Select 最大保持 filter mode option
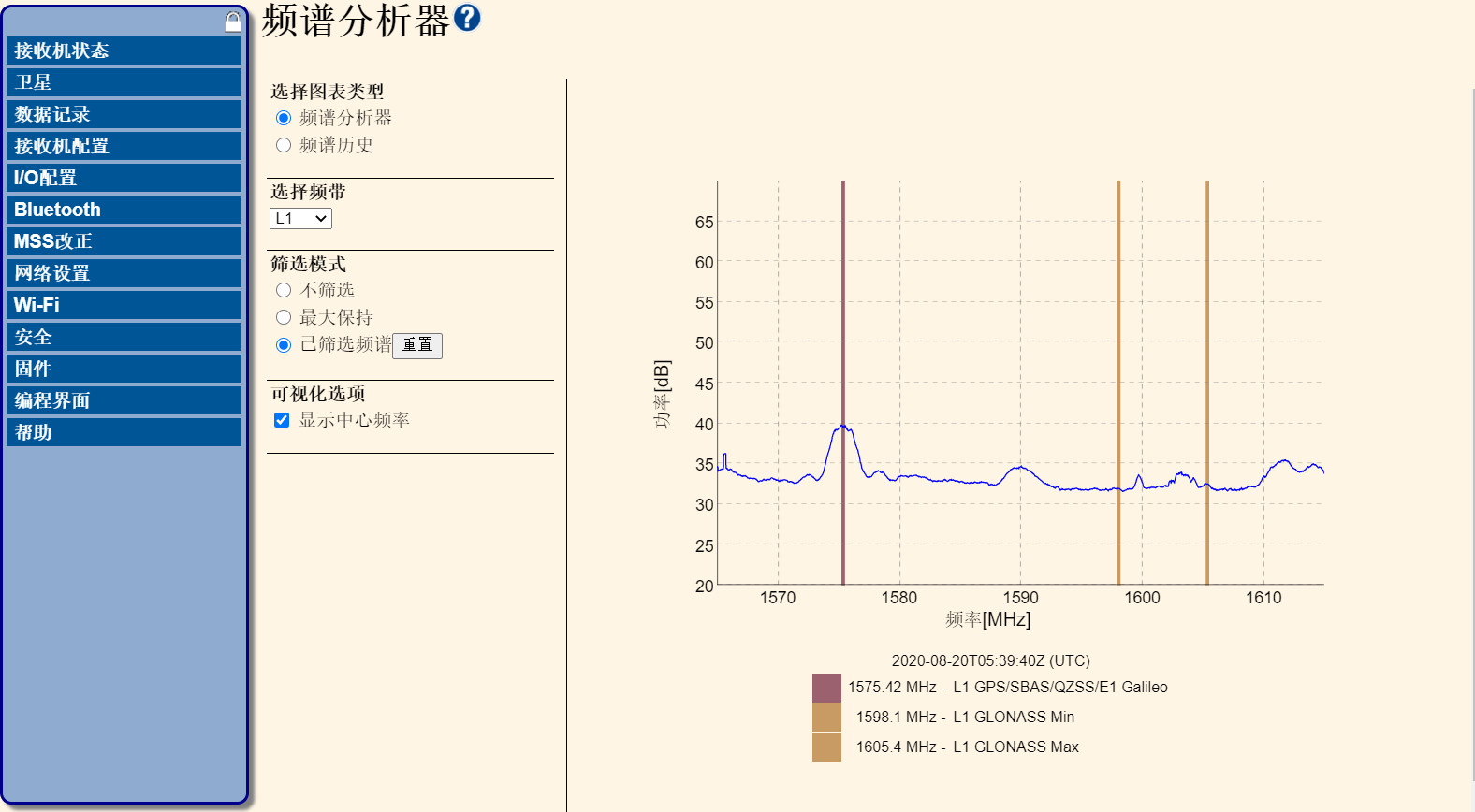1475x812 pixels. coord(284,317)
